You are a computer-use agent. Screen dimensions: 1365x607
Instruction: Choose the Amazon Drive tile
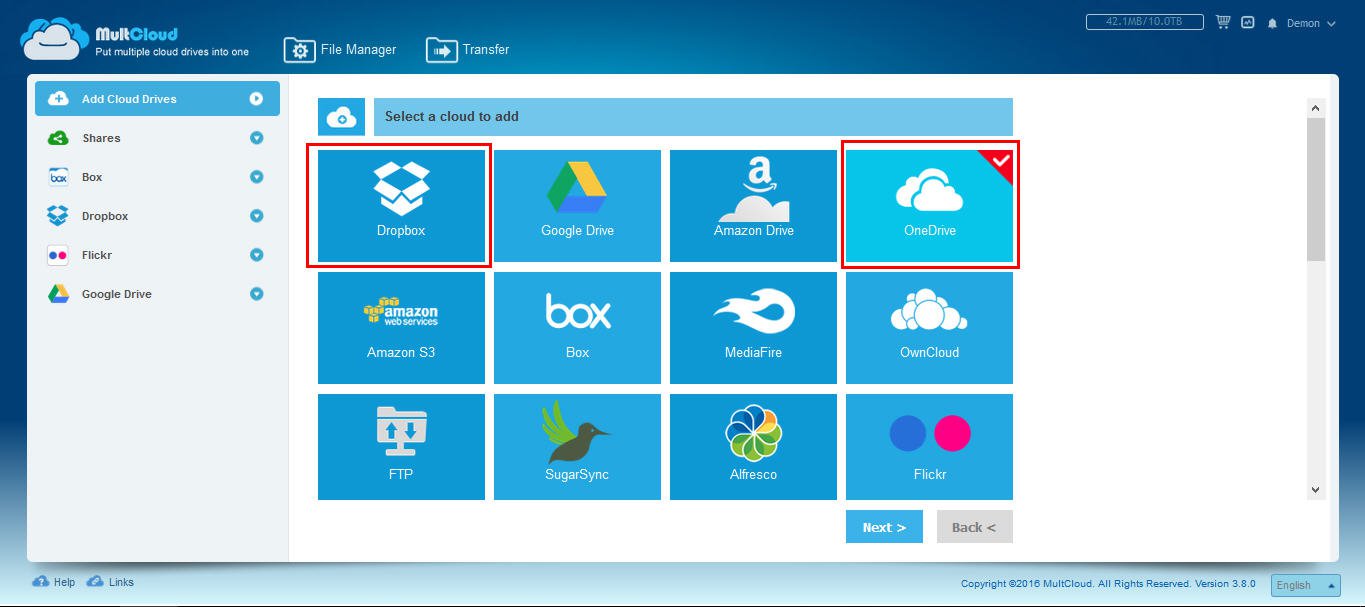pyautogui.click(x=753, y=206)
